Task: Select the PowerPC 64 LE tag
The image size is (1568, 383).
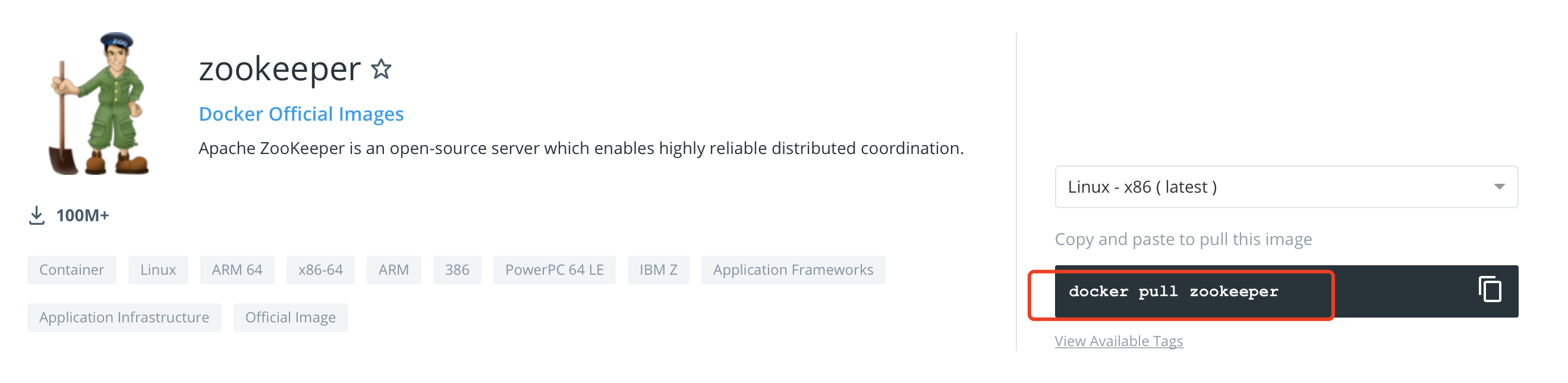Action: (554, 270)
